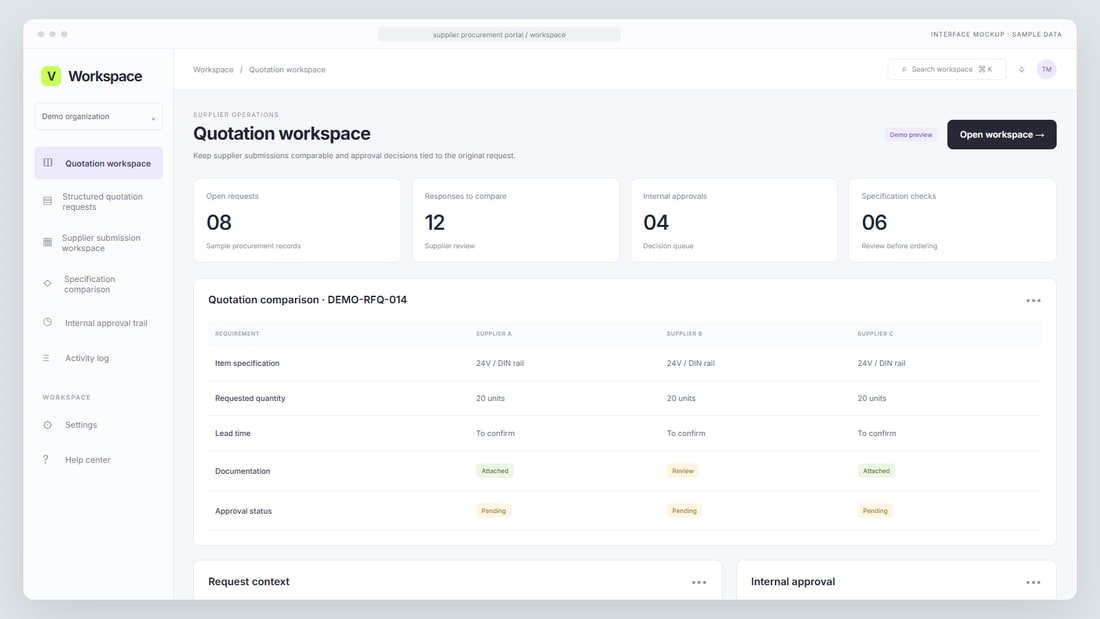Image resolution: width=1100 pixels, height=619 pixels.
Task: Select the Open requests 08 card
Action: tap(297, 220)
